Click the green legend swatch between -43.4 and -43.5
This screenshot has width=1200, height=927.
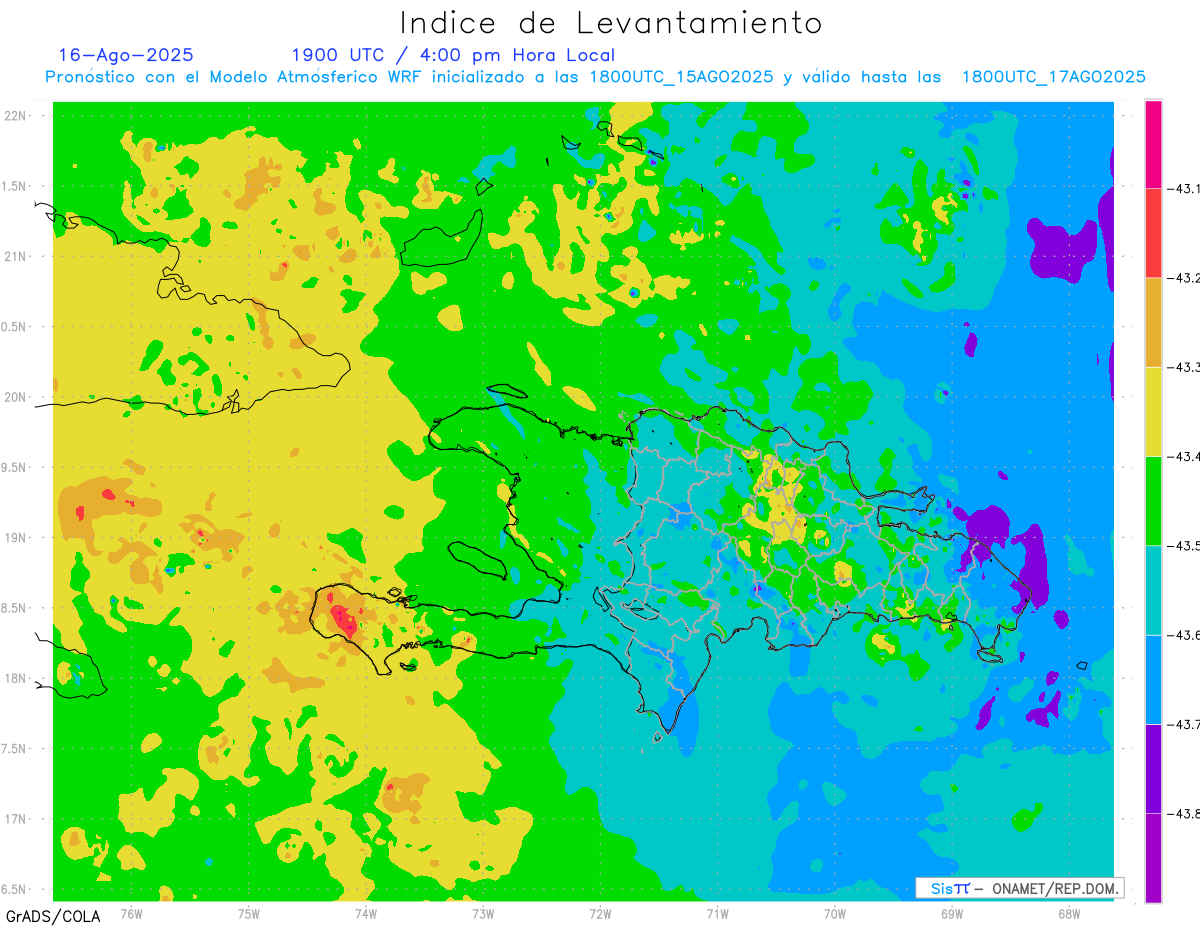pos(1153,500)
